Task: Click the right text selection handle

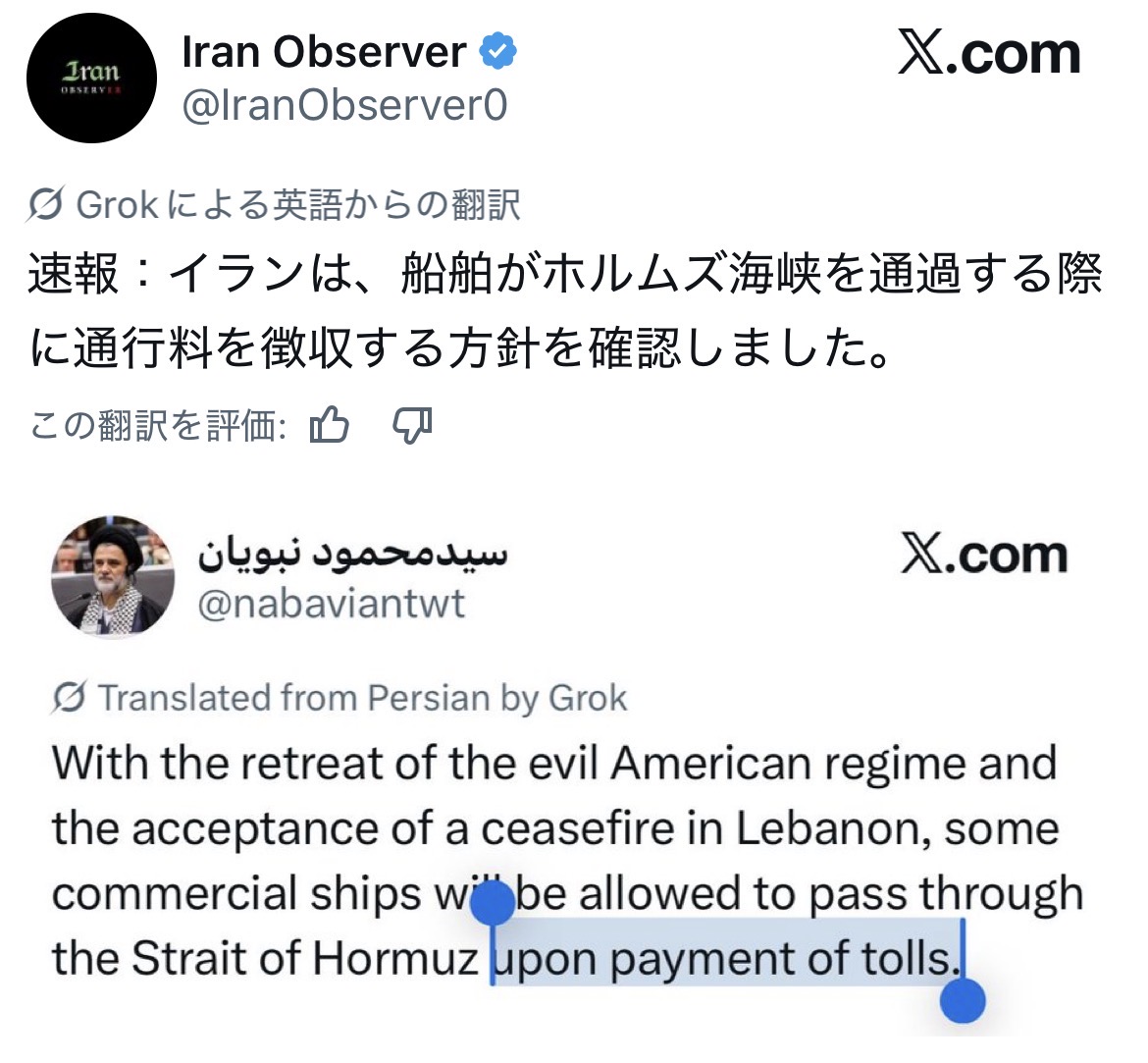Action: [963, 1000]
